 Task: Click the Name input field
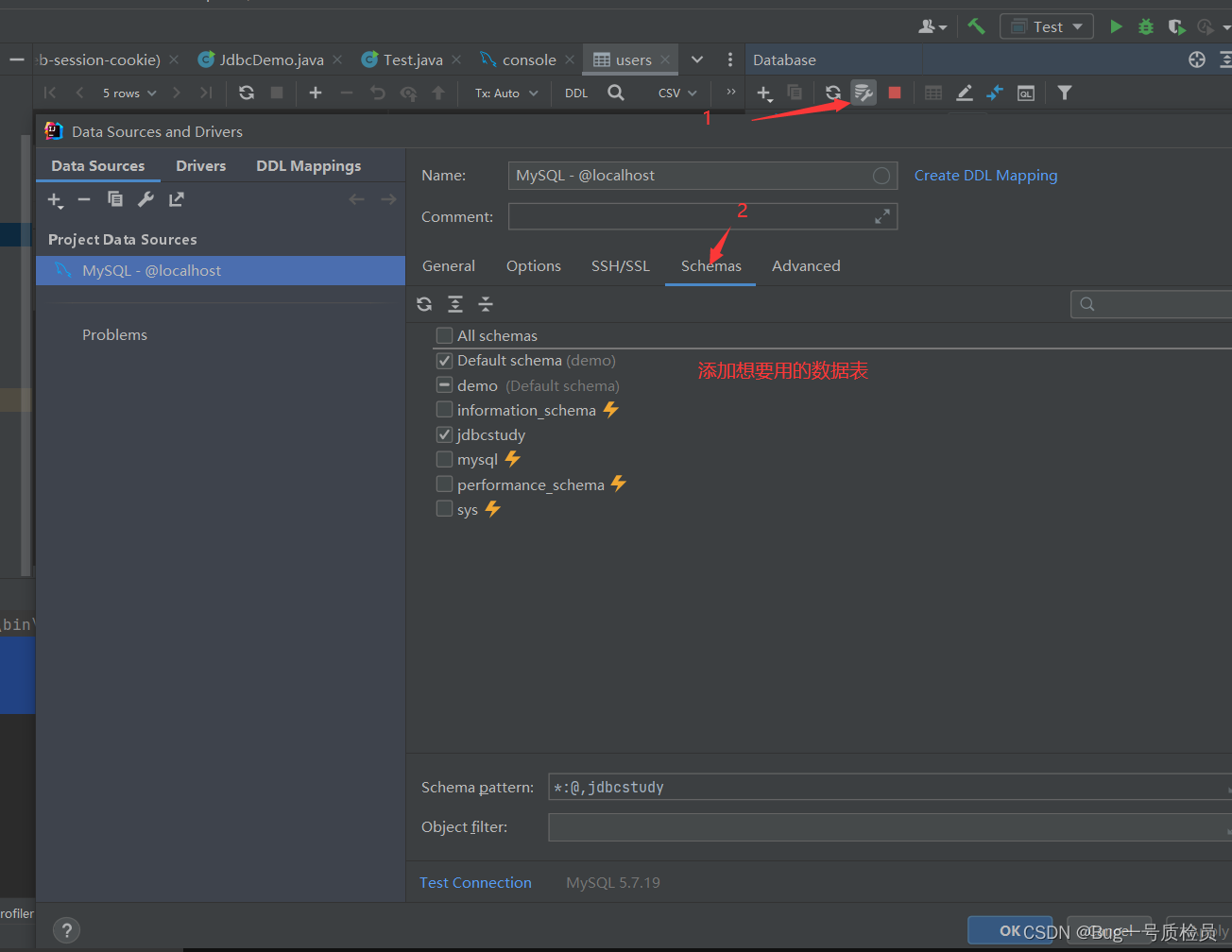coord(703,176)
